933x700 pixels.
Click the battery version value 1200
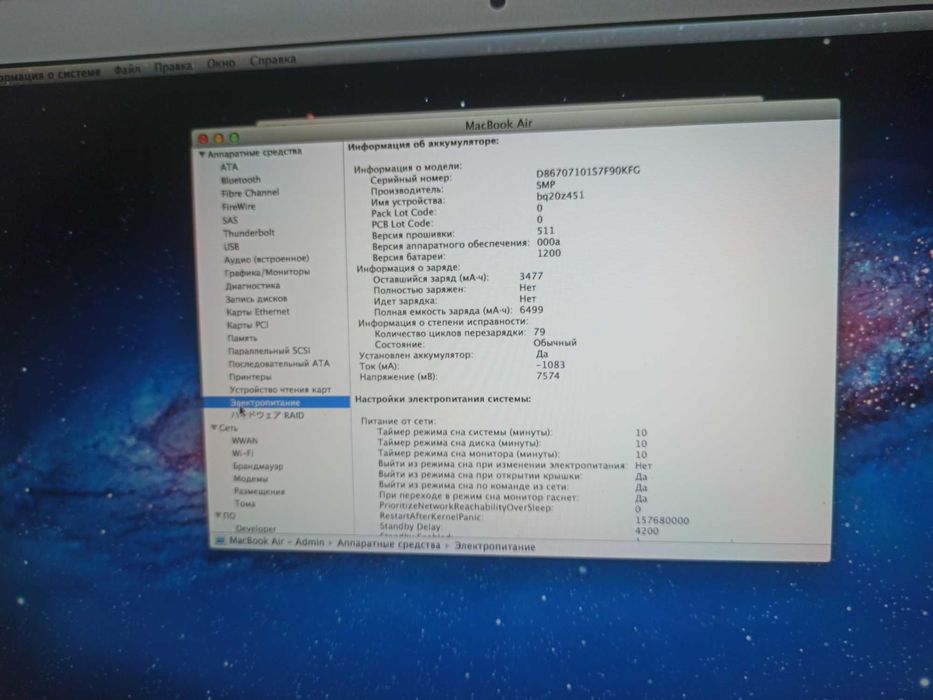[x=549, y=253]
